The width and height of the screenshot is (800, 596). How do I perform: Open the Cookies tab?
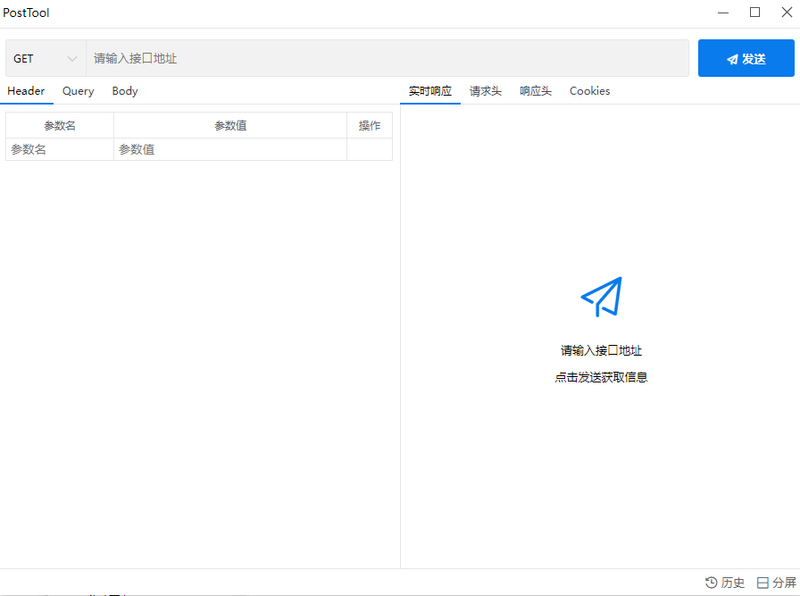point(590,91)
